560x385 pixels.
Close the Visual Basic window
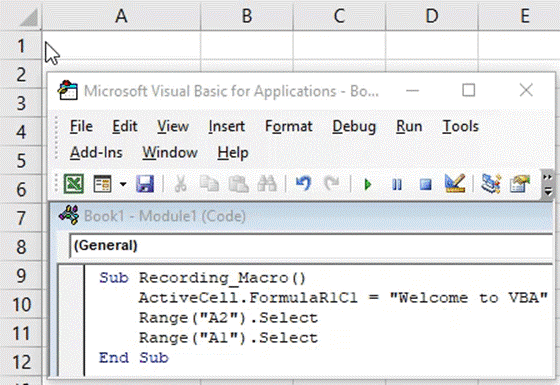pyautogui.click(x=526, y=90)
